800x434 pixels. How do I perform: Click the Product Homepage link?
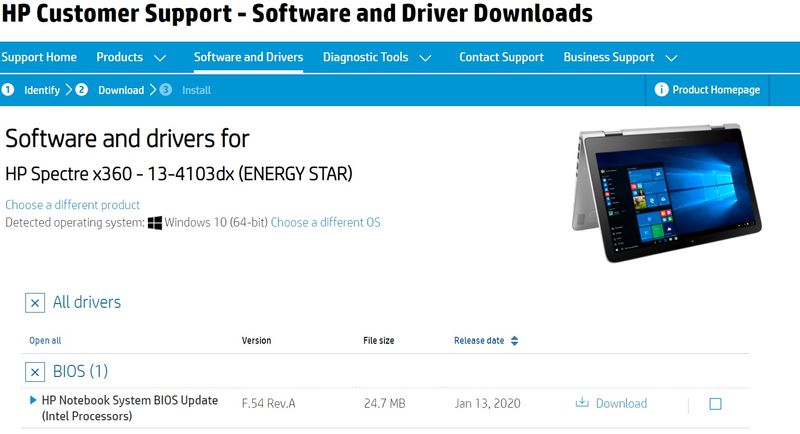[716, 90]
